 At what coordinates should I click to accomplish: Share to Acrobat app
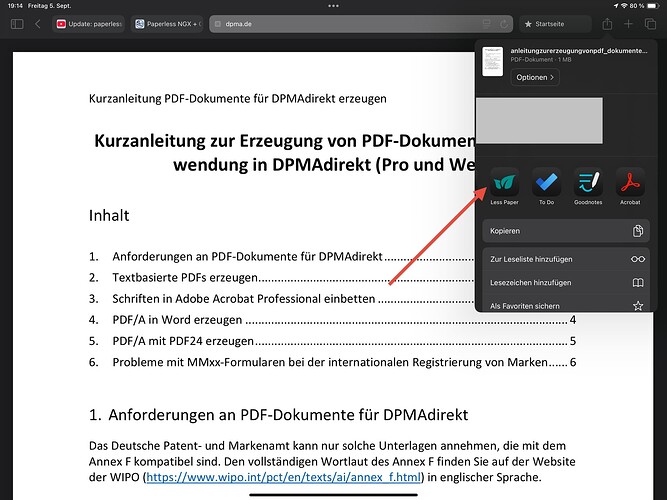tap(630, 186)
